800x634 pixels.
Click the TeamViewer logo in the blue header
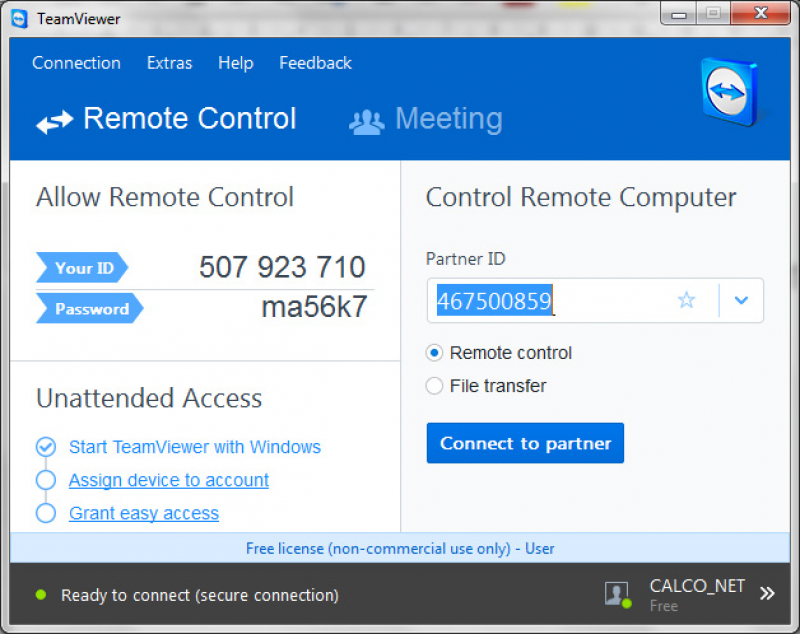click(x=730, y=92)
